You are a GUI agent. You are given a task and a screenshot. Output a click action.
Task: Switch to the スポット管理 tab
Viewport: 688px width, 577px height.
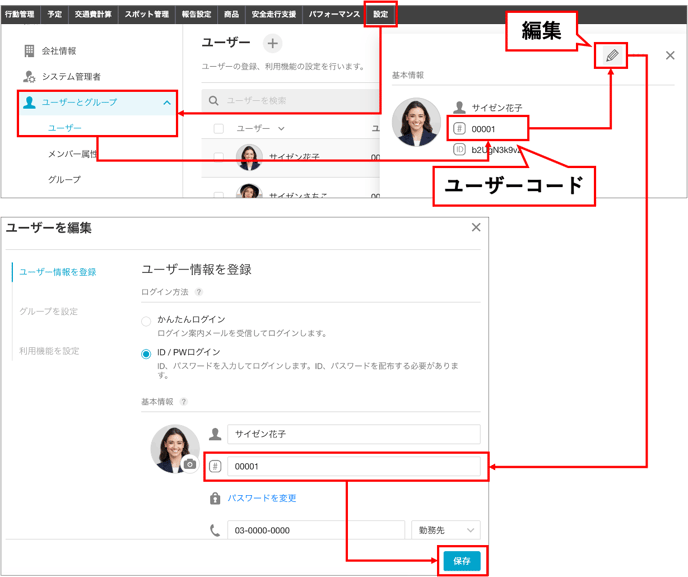click(x=147, y=14)
